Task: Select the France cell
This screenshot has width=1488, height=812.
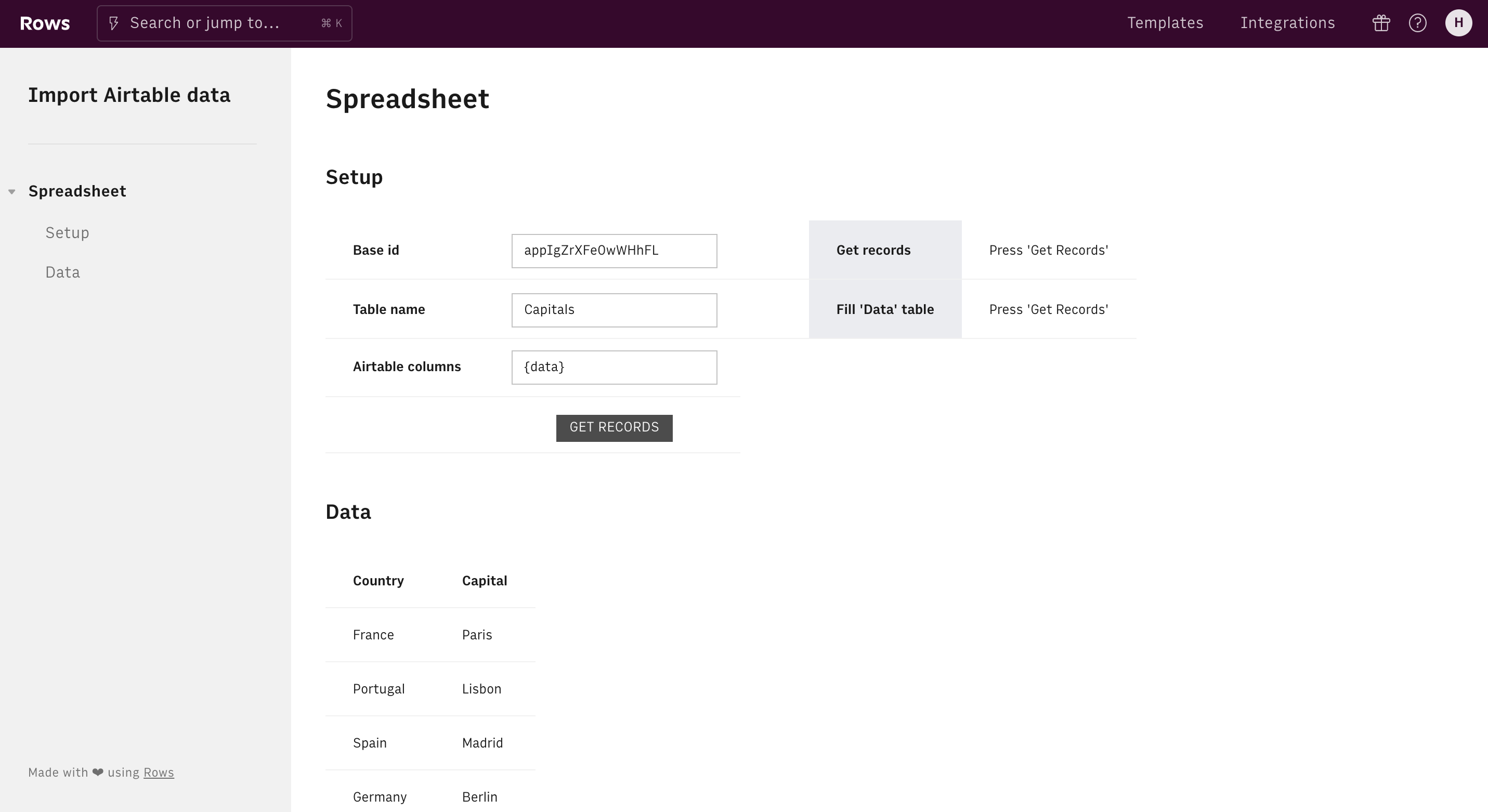Action: tap(374, 635)
